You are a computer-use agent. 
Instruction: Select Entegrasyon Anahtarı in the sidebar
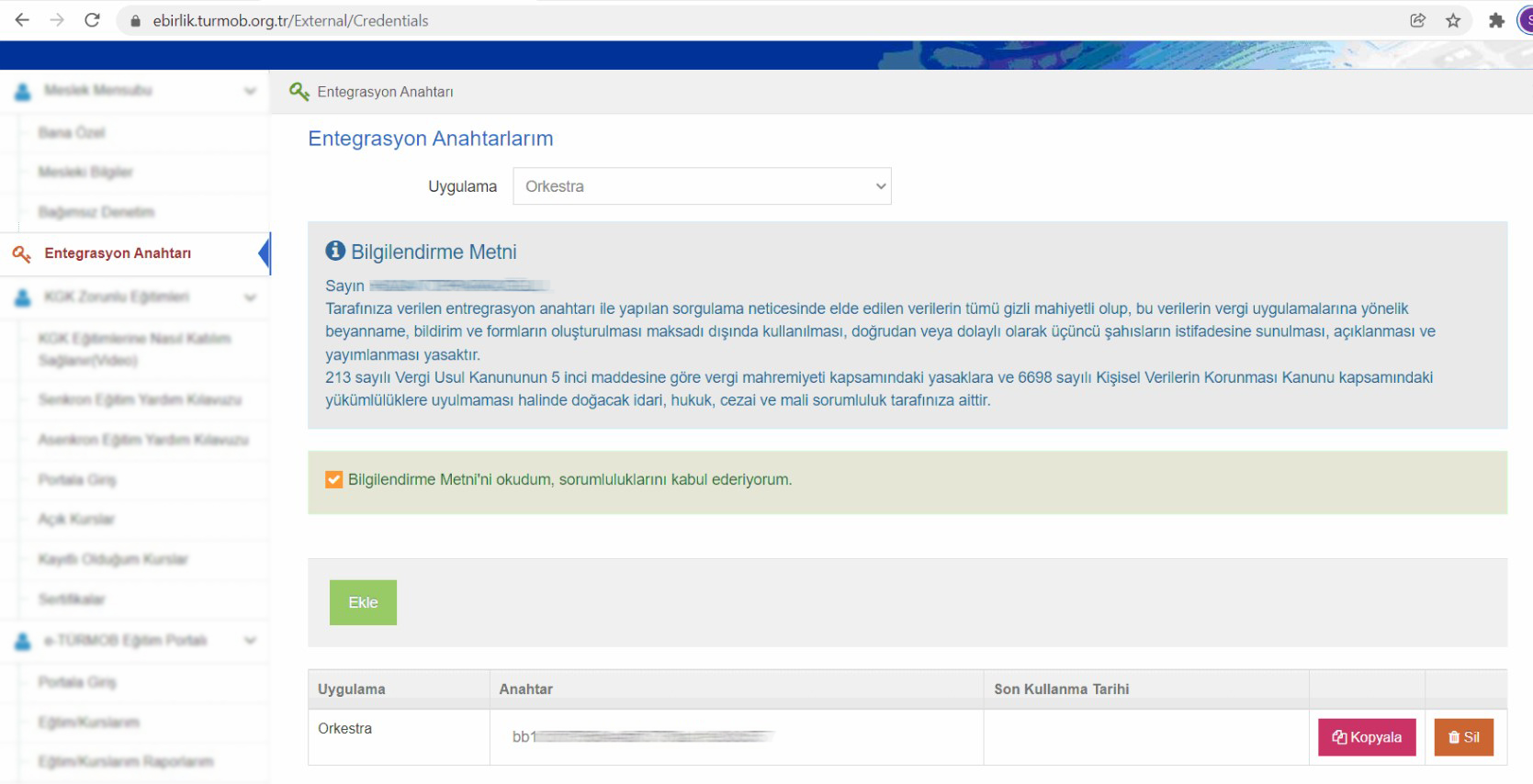click(118, 253)
